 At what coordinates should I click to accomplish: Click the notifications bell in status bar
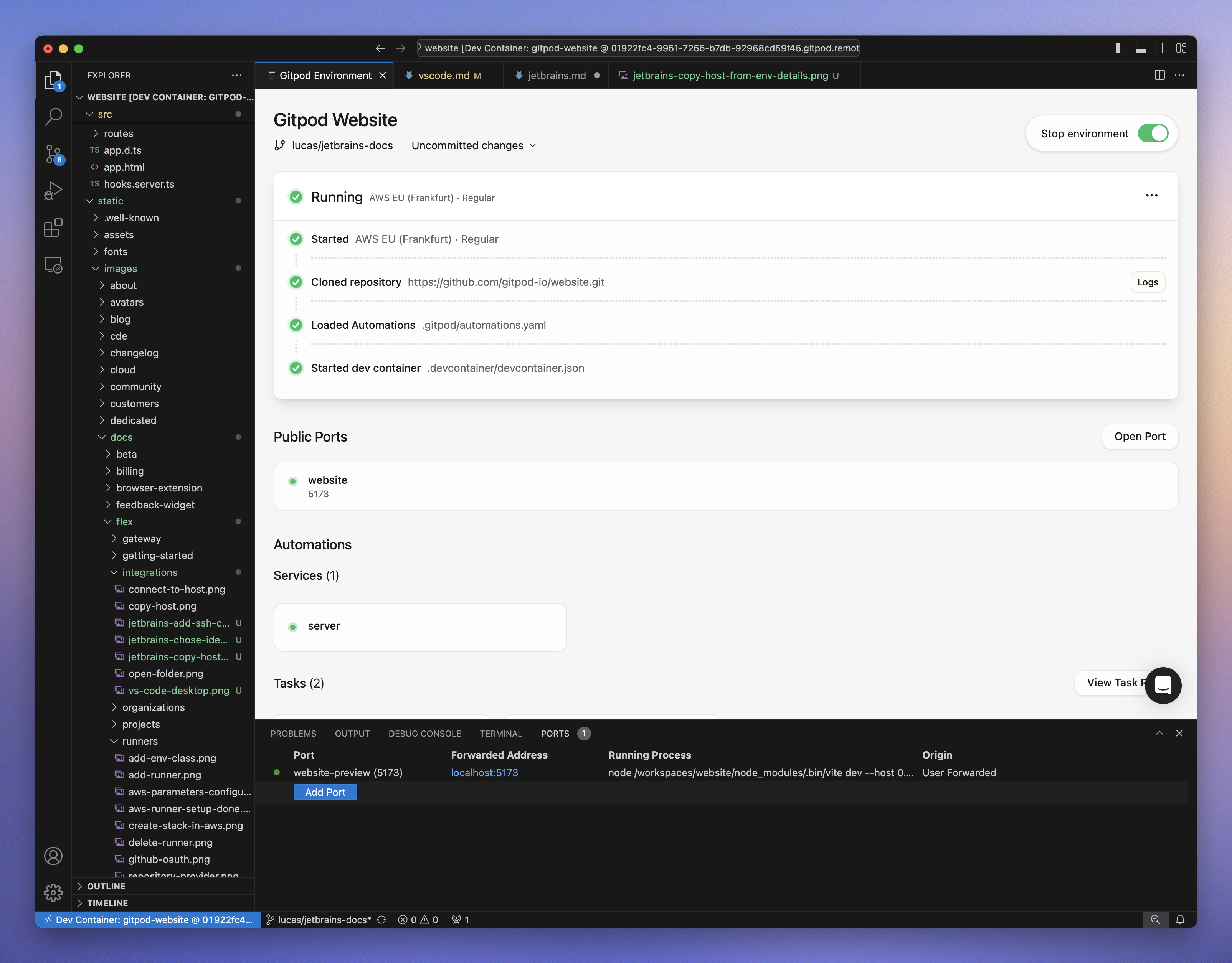pos(1179,920)
